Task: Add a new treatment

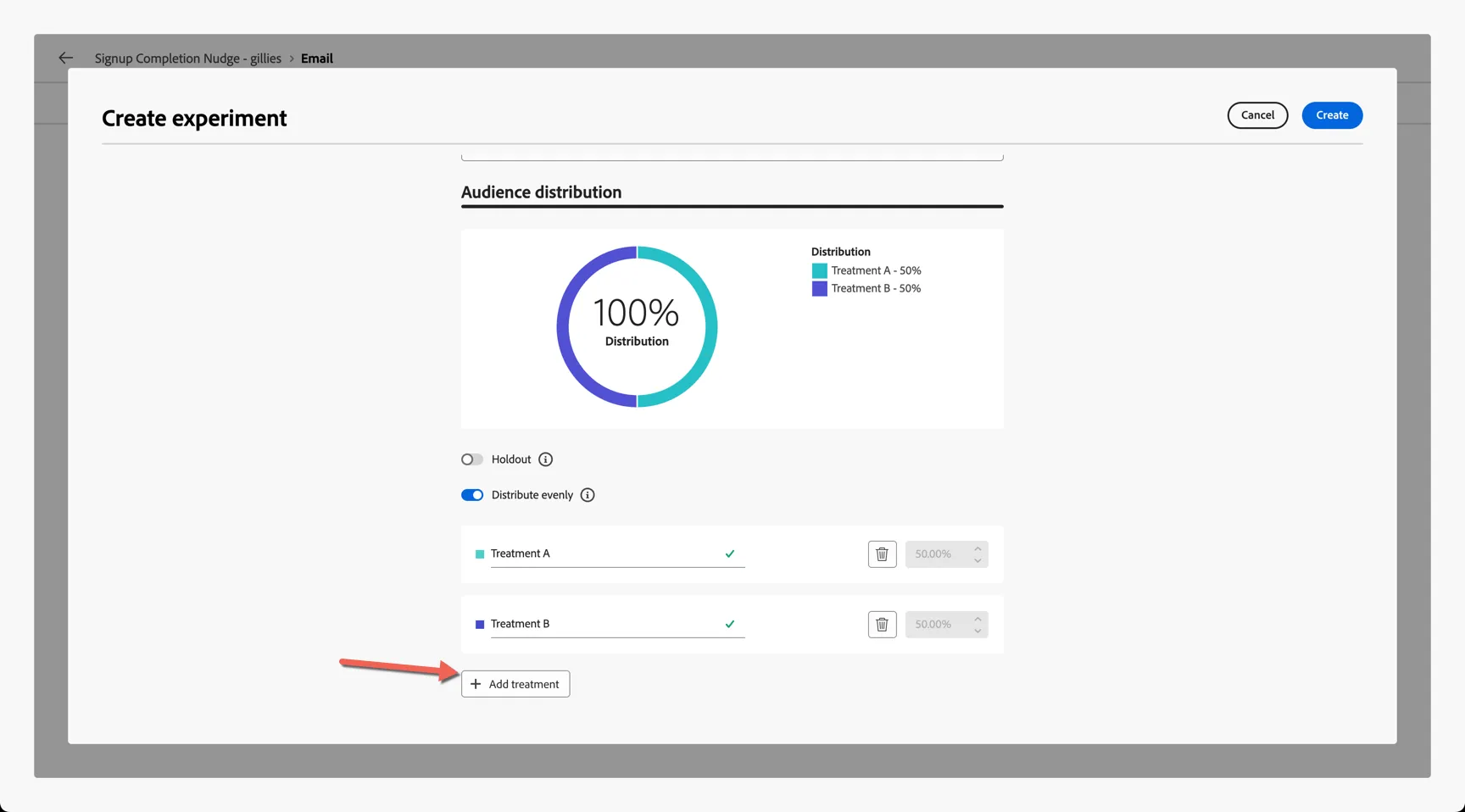Action: pyautogui.click(x=515, y=684)
